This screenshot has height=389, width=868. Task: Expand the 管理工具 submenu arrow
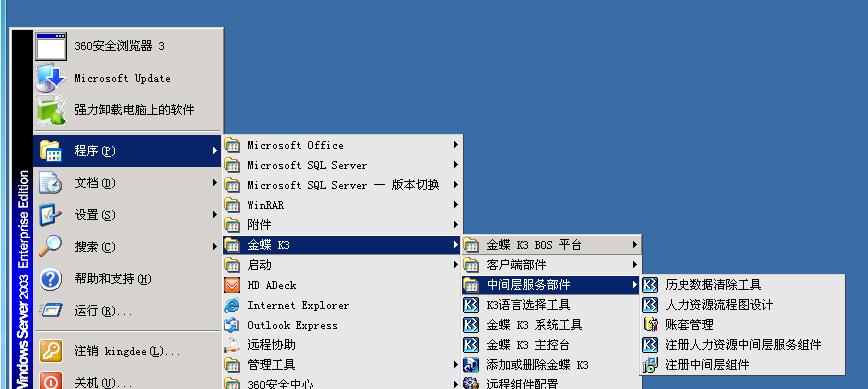pyautogui.click(x=455, y=364)
